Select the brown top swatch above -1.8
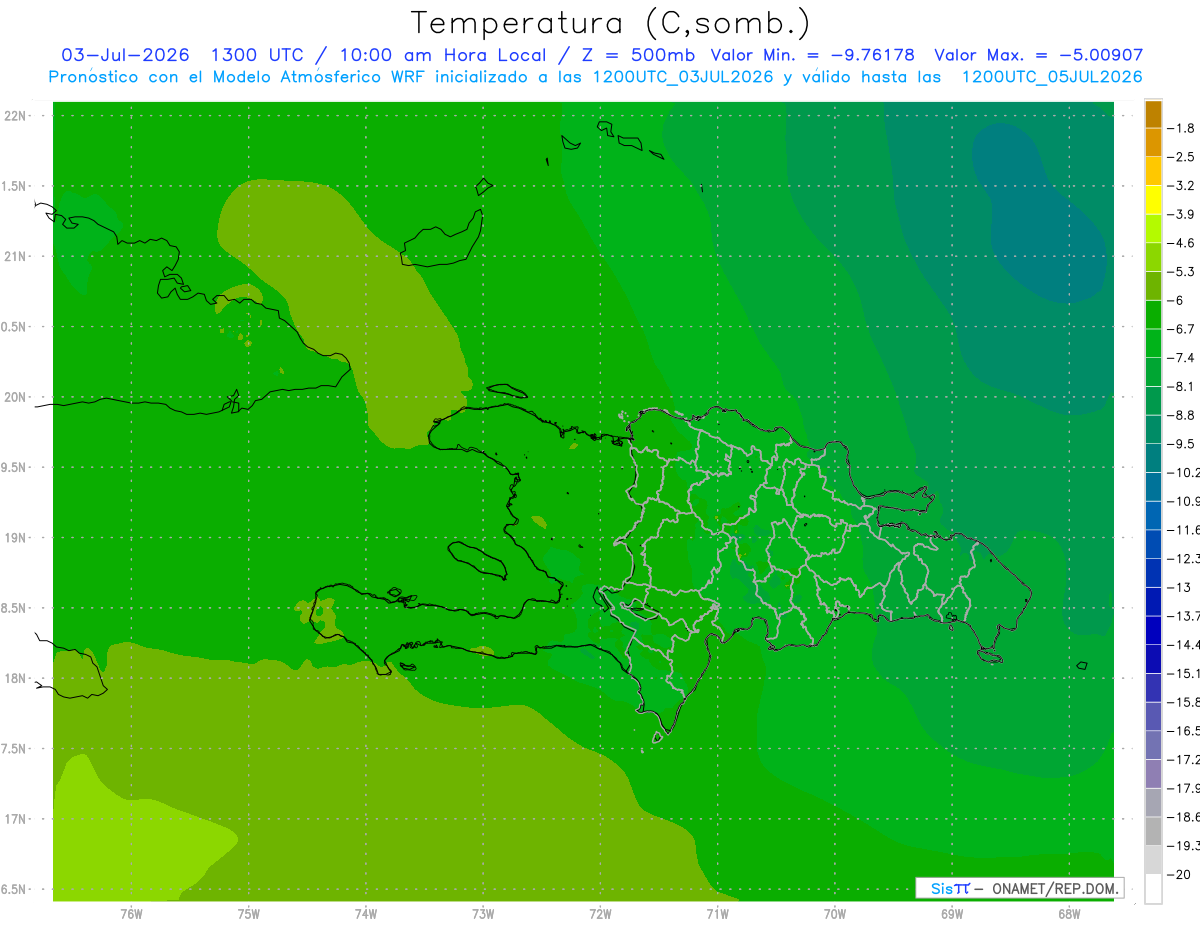The width and height of the screenshot is (1200, 927). 1153,115
